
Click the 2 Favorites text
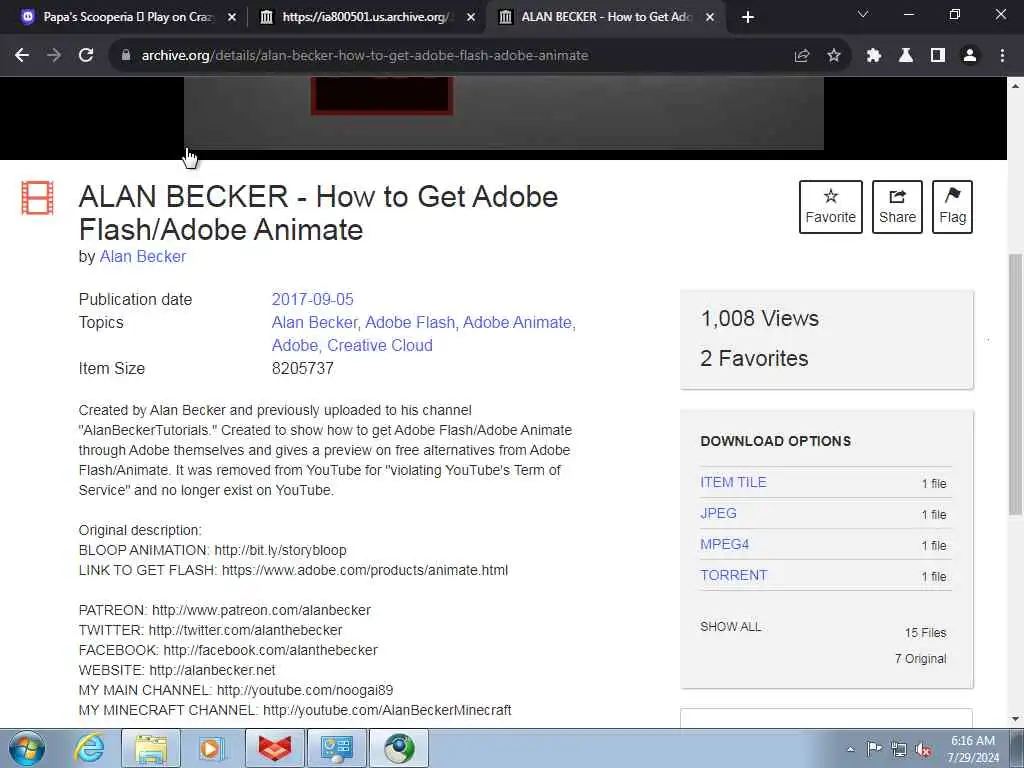754,358
